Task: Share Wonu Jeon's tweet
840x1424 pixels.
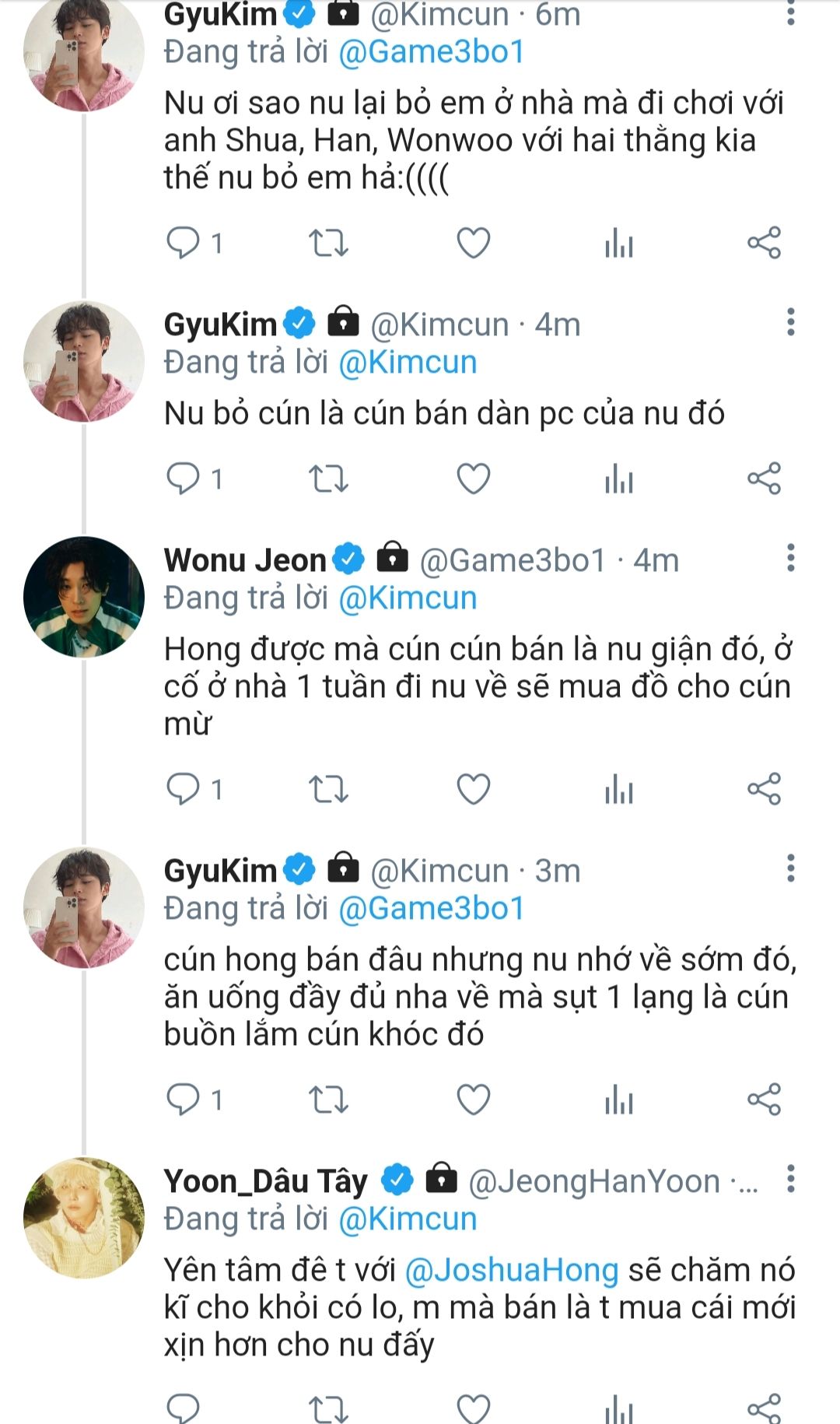Action: coord(764,789)
